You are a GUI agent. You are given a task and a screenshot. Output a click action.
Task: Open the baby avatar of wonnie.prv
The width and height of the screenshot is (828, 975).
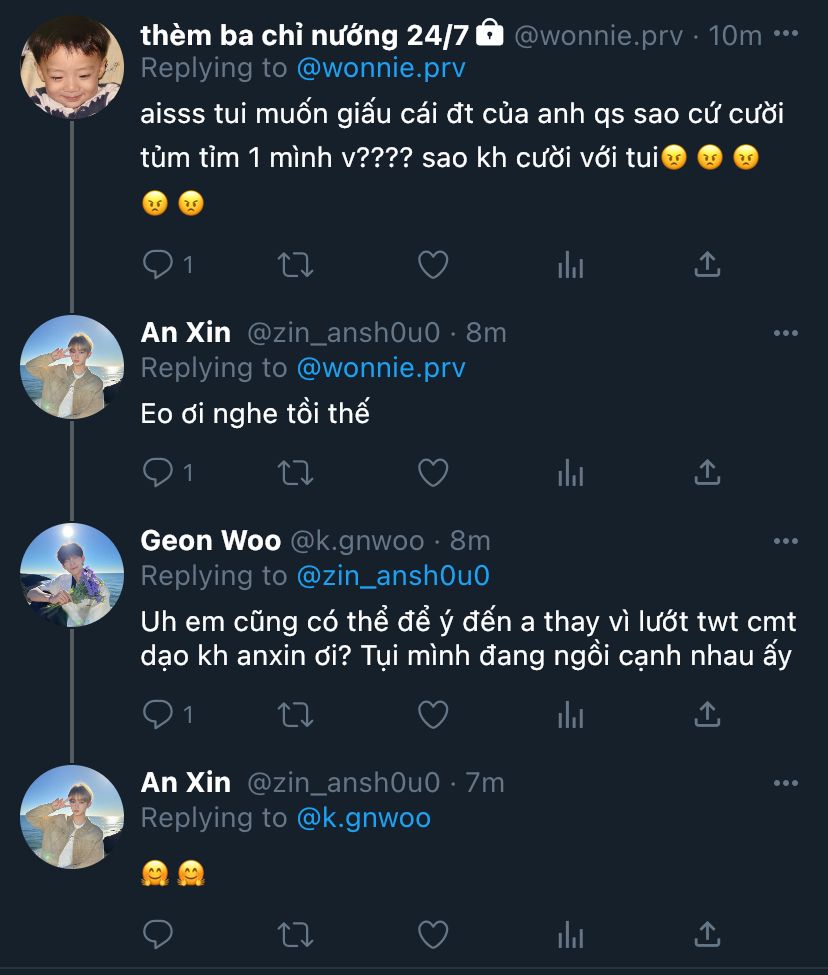click(72, 67)
